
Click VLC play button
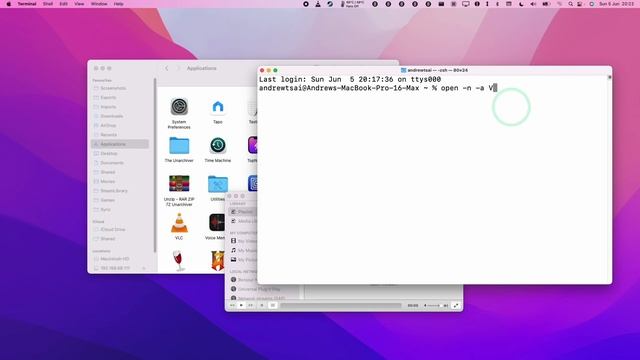coord(241,305)
